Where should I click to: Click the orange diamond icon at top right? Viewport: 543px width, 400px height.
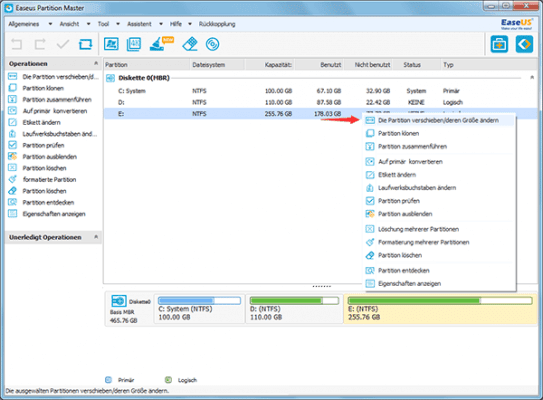click(524, 44)
